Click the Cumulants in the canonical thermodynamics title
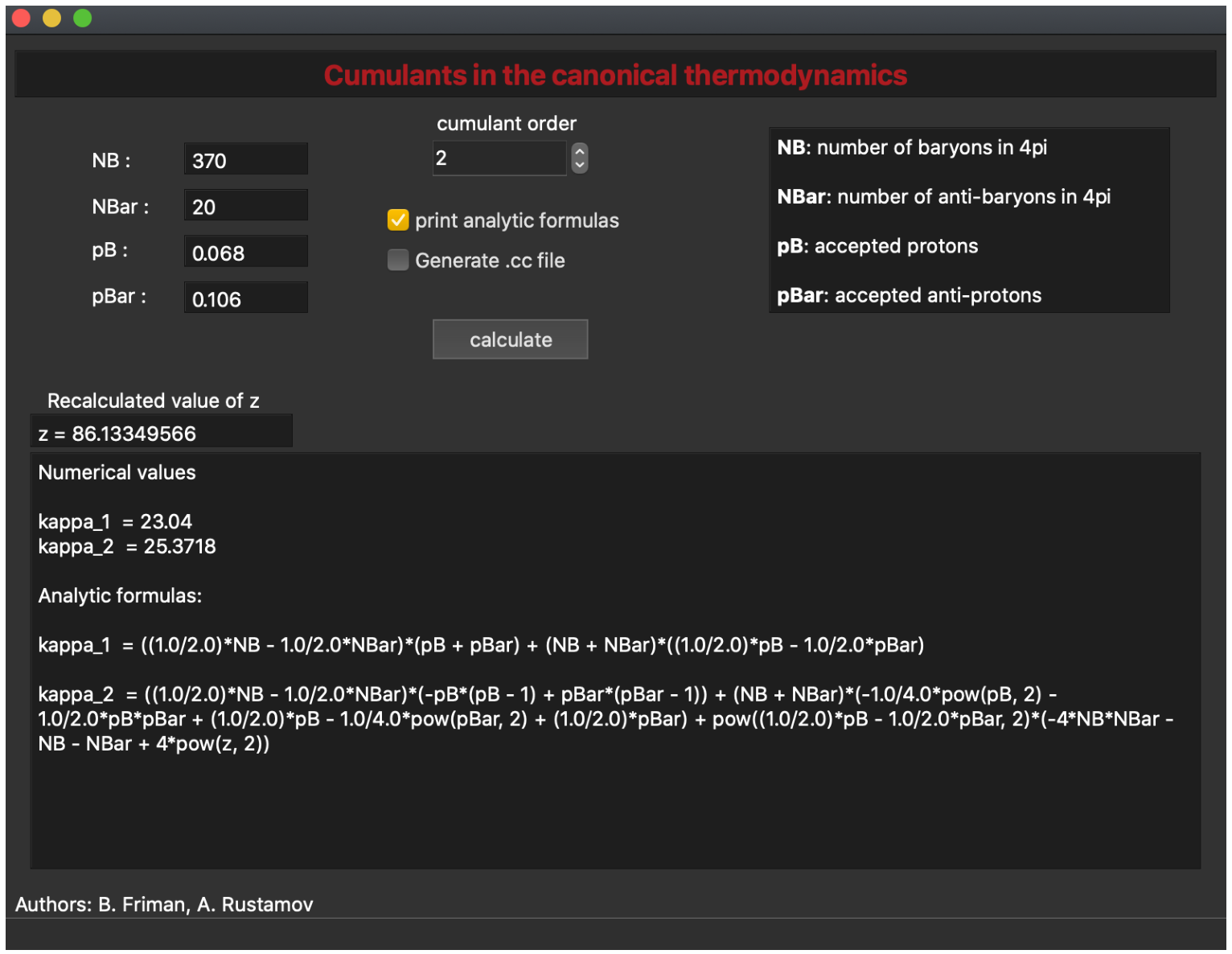Screen dimensions: 1232x954 615,75
